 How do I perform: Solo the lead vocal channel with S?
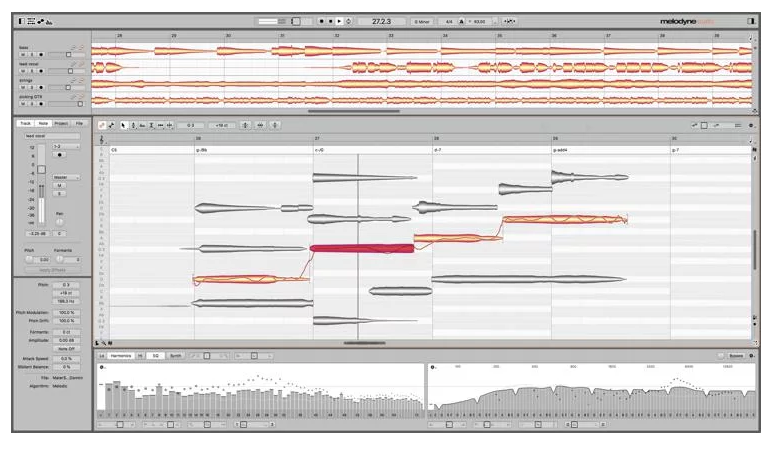59,193
